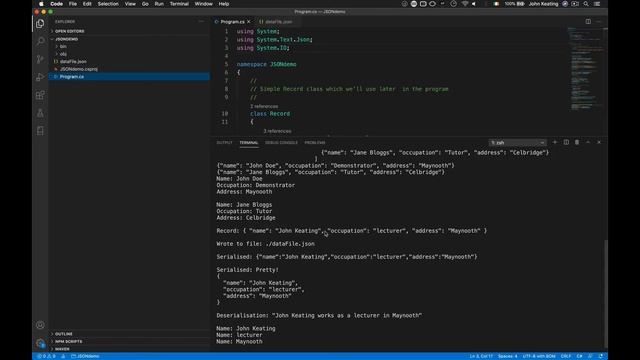
Task: Select the TERMINAL panel tab
Action: pos(249,142)
